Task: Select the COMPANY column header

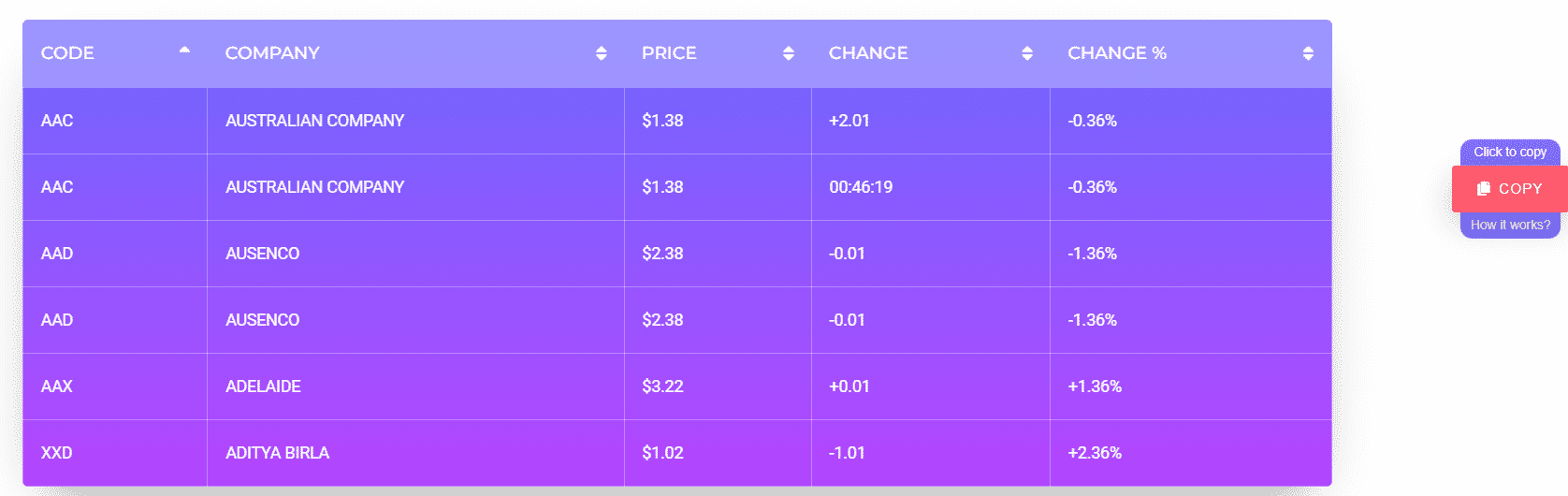Action: [x=272, y=53]
